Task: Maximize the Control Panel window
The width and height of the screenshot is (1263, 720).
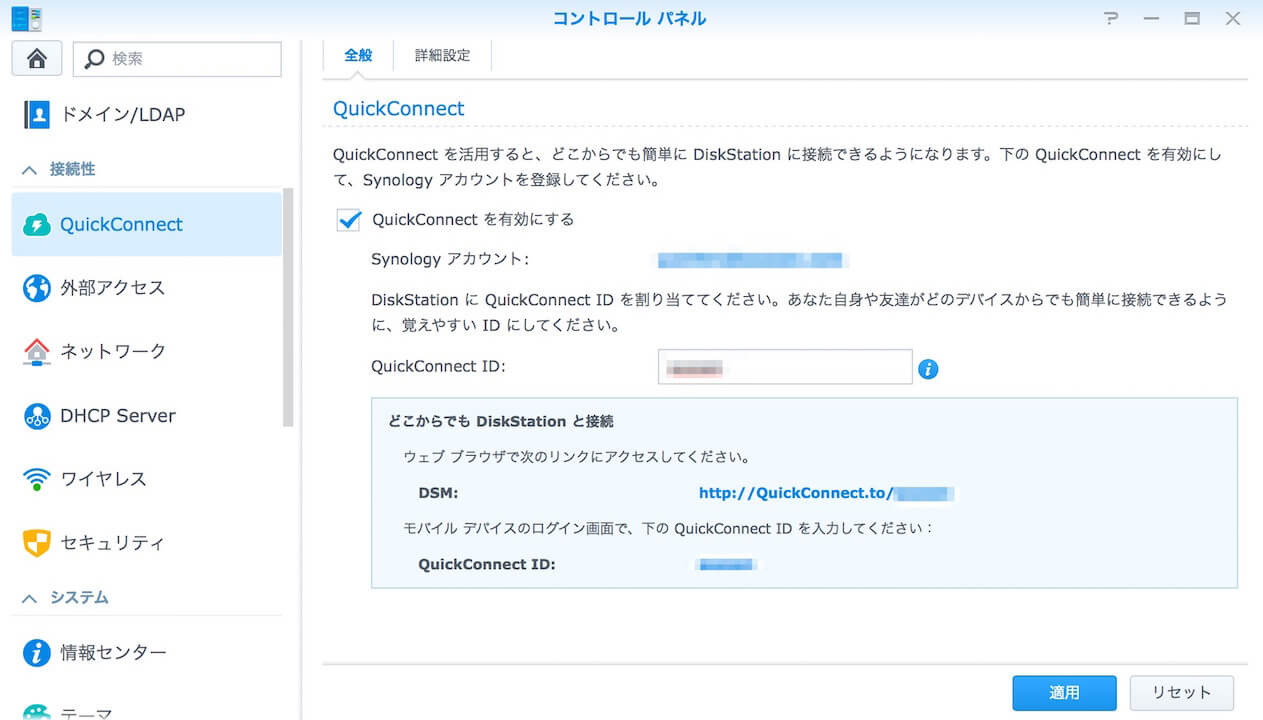Action: click(1192, 18)
